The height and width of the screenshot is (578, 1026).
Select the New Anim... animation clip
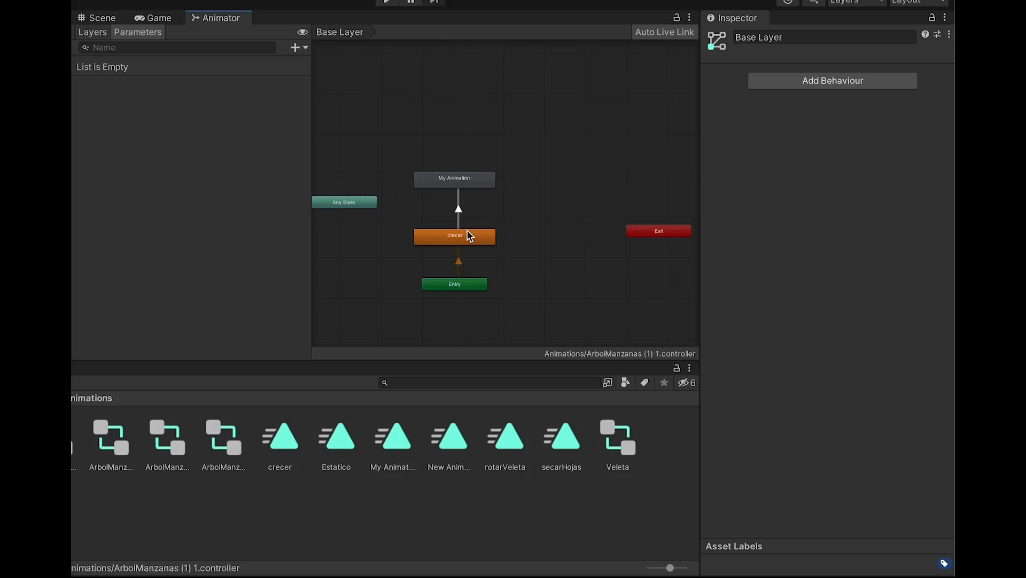pos(449,445)
